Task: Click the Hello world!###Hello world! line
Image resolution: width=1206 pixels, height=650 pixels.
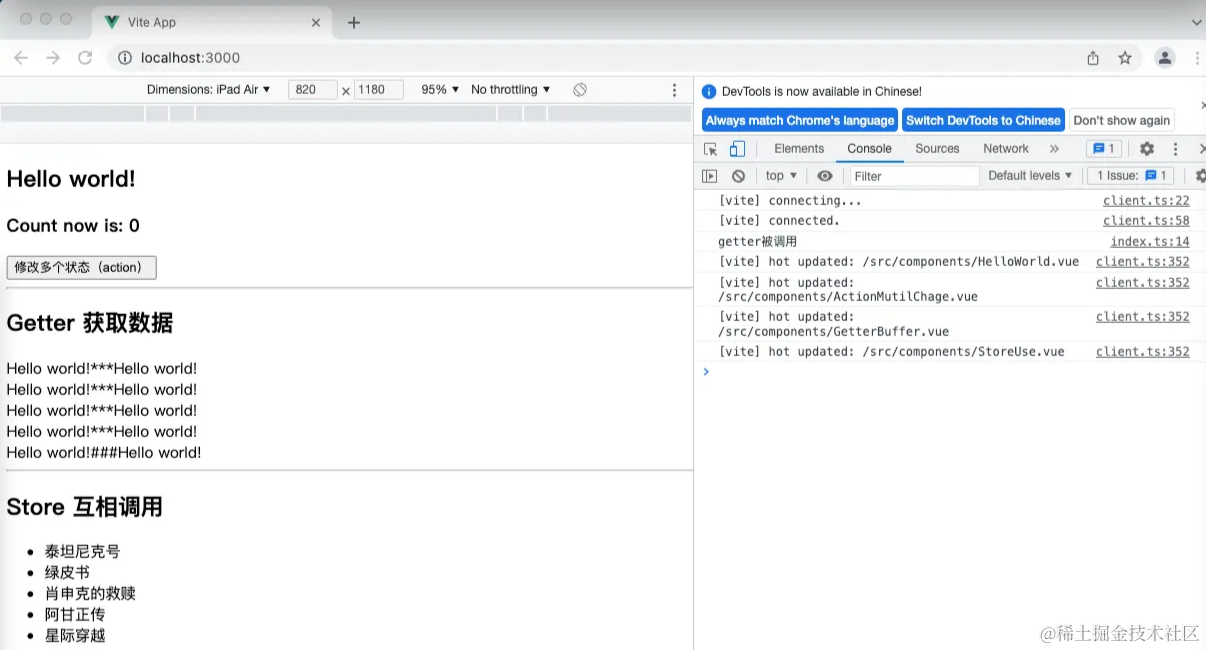Action: [104, 452]
